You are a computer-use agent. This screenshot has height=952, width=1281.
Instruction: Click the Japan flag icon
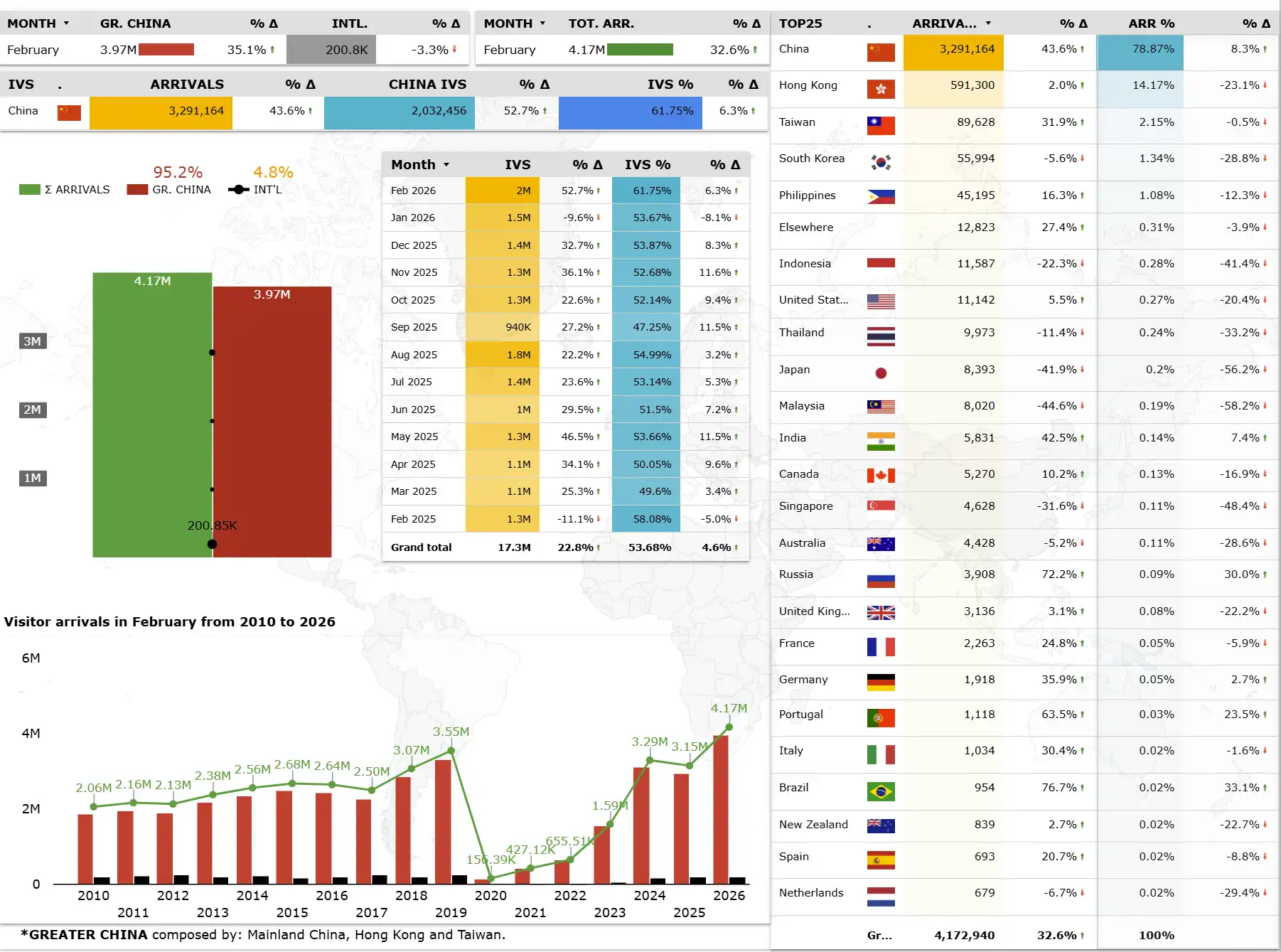pyautogui.click(x=881, y=373)
